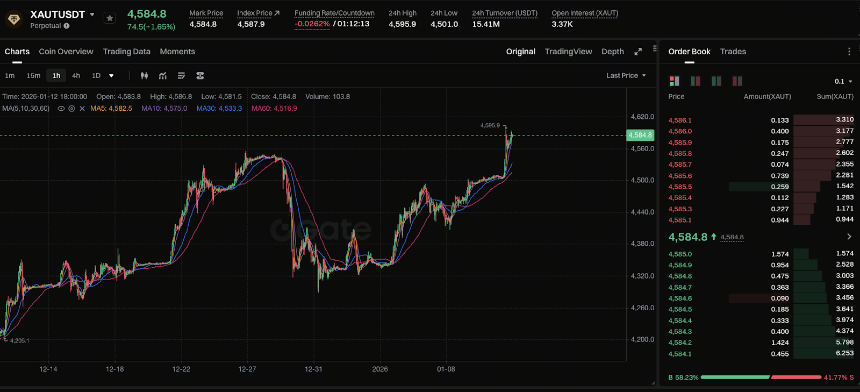
Task: Select bid price 4,584.2 row
Action: tap(761, 343)
